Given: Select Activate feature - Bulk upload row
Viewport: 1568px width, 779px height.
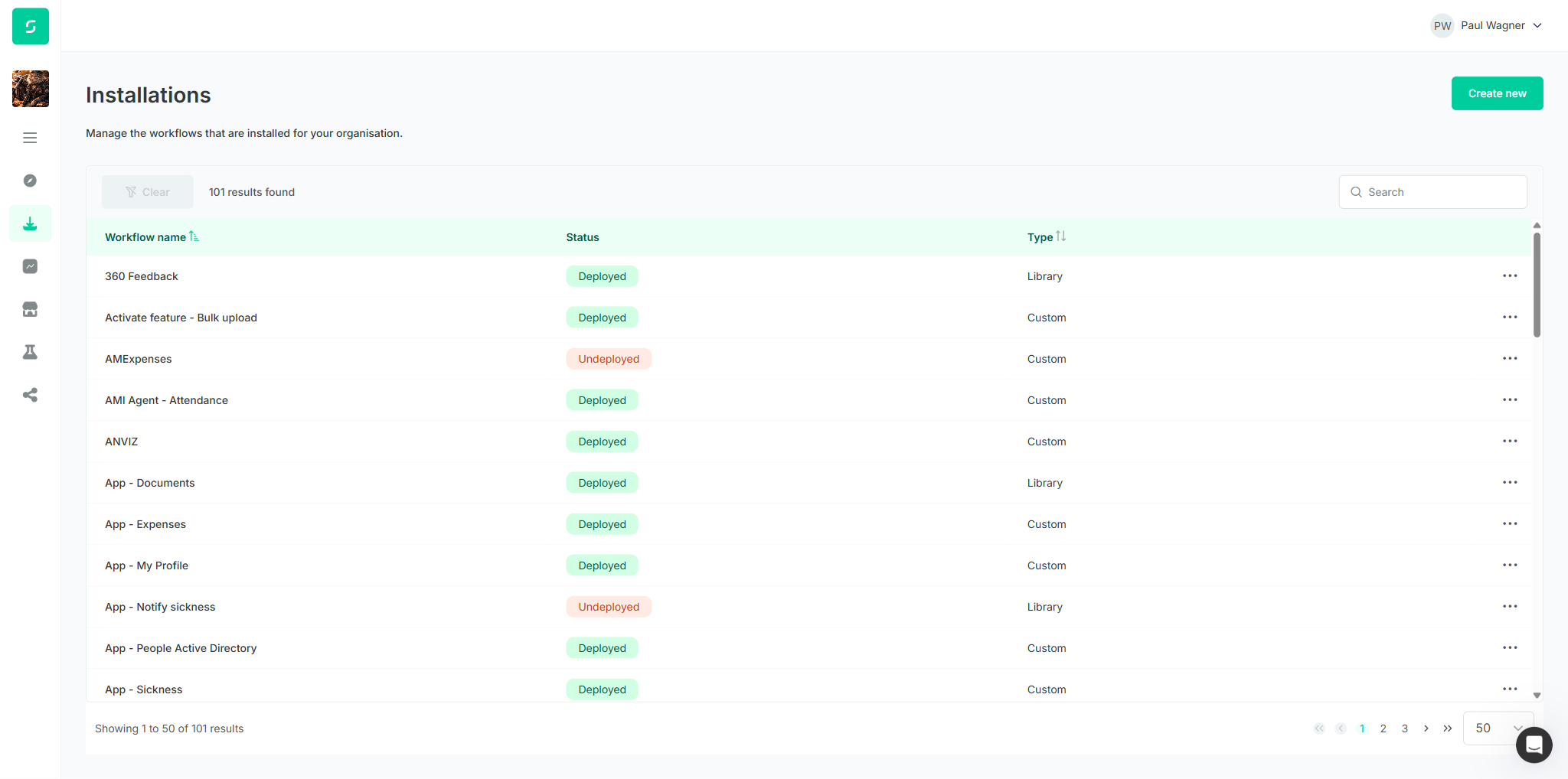Looking at the screenshot, I should pos(181,318).
